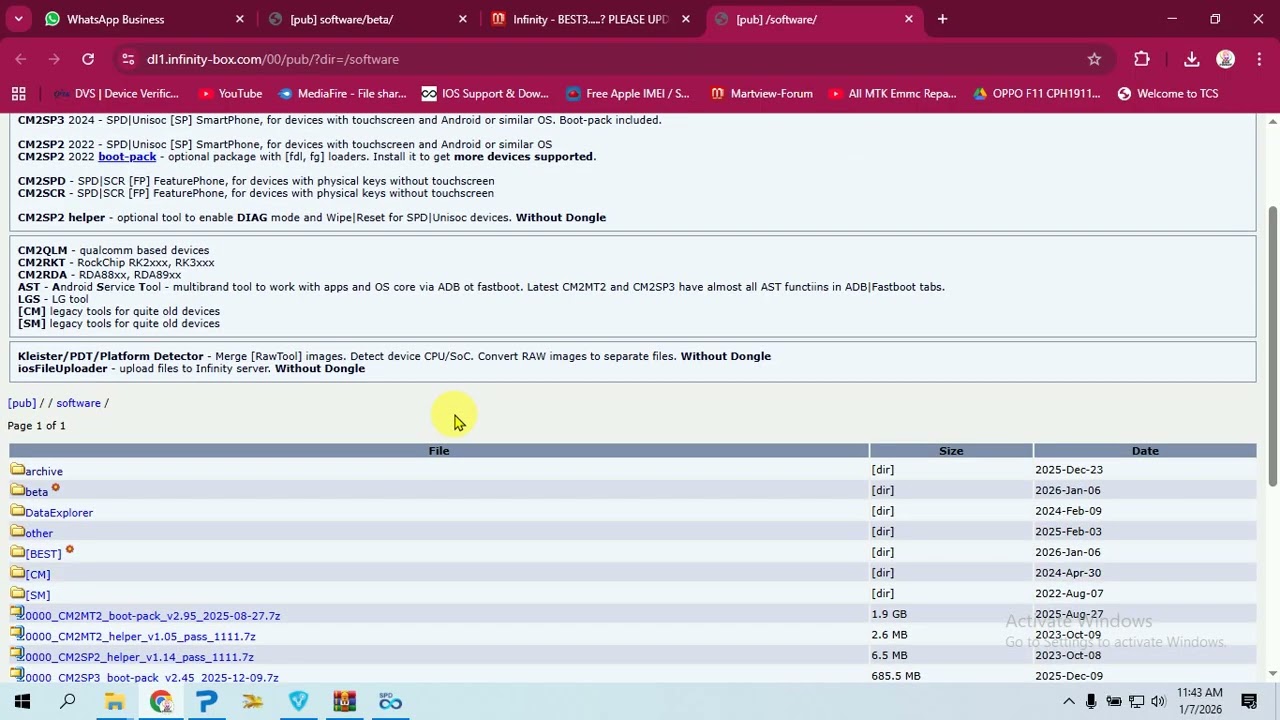Open the Windows notification center
This screenshot has width=1280, height=720.
(1249, 702)
